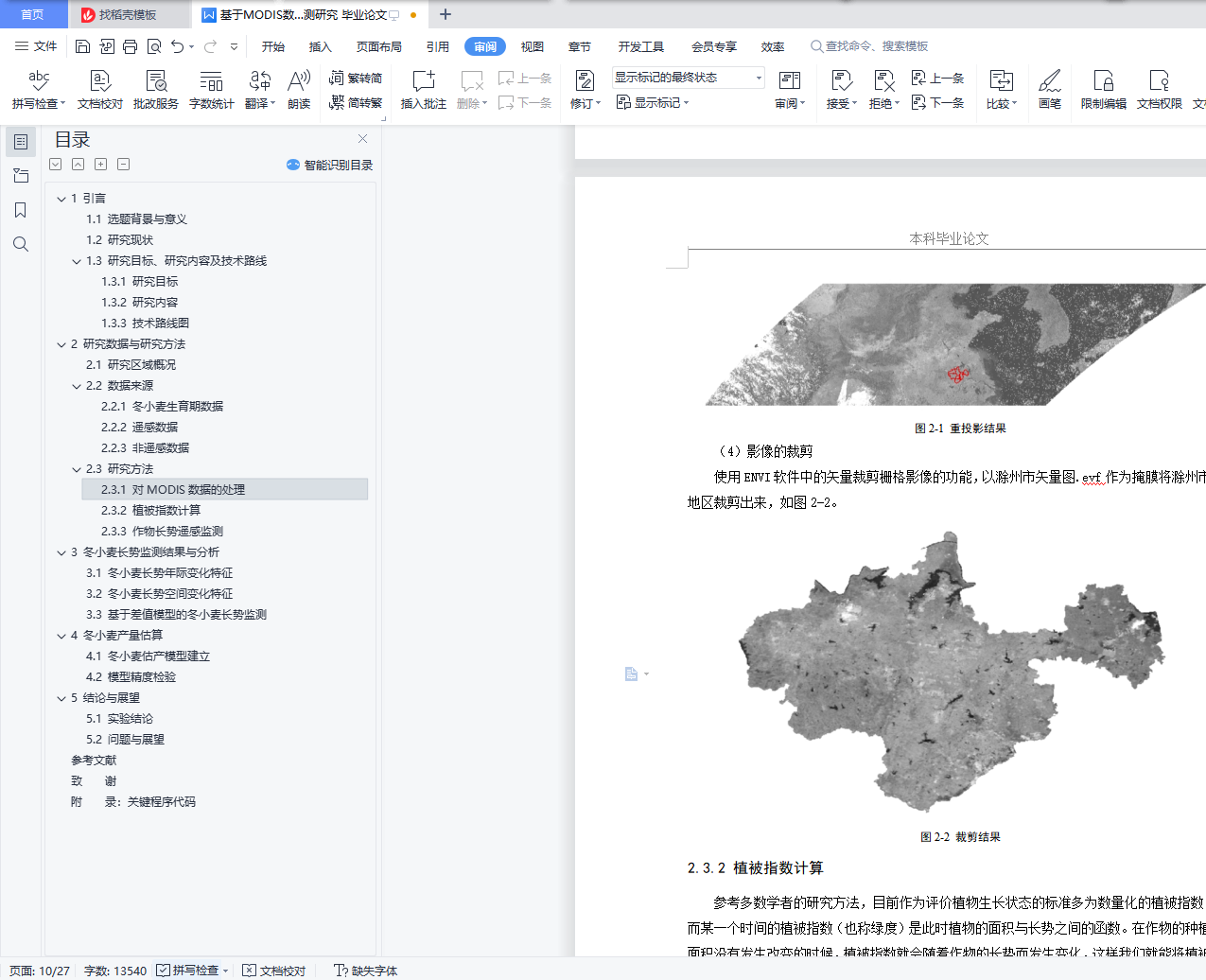Open 批改服务 correction service
The height and width of the screenshot is (980, 1206).
pos(156,89)
